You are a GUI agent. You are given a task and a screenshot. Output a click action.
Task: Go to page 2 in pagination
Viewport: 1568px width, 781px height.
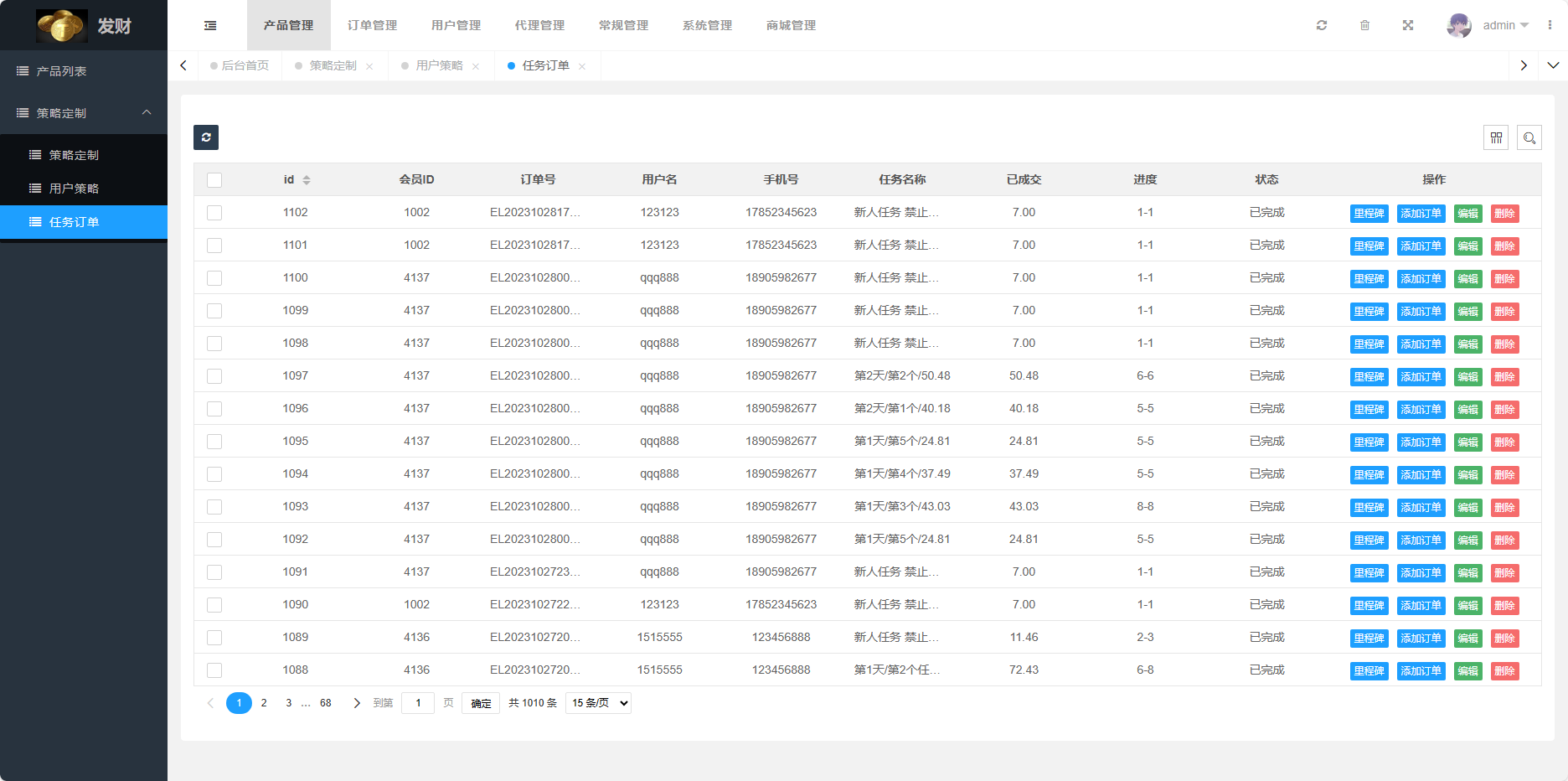[264, 703]
